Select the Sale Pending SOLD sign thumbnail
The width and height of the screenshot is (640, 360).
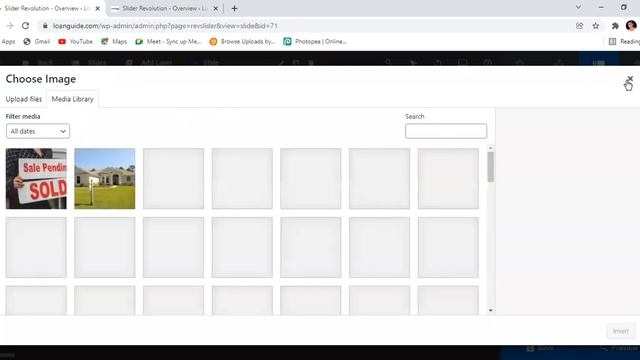(36, 179)
